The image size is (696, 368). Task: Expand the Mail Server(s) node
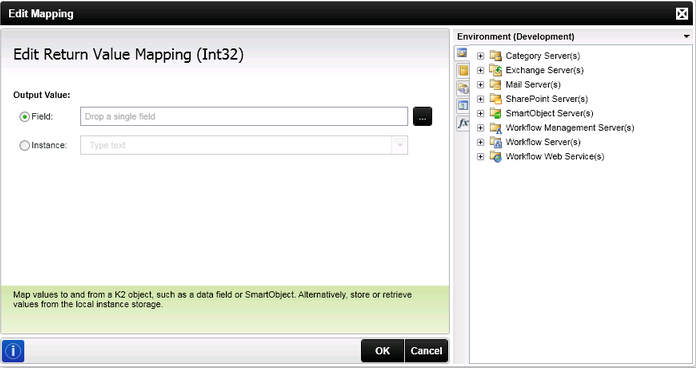pyautogui.click(x=480, y=84)
